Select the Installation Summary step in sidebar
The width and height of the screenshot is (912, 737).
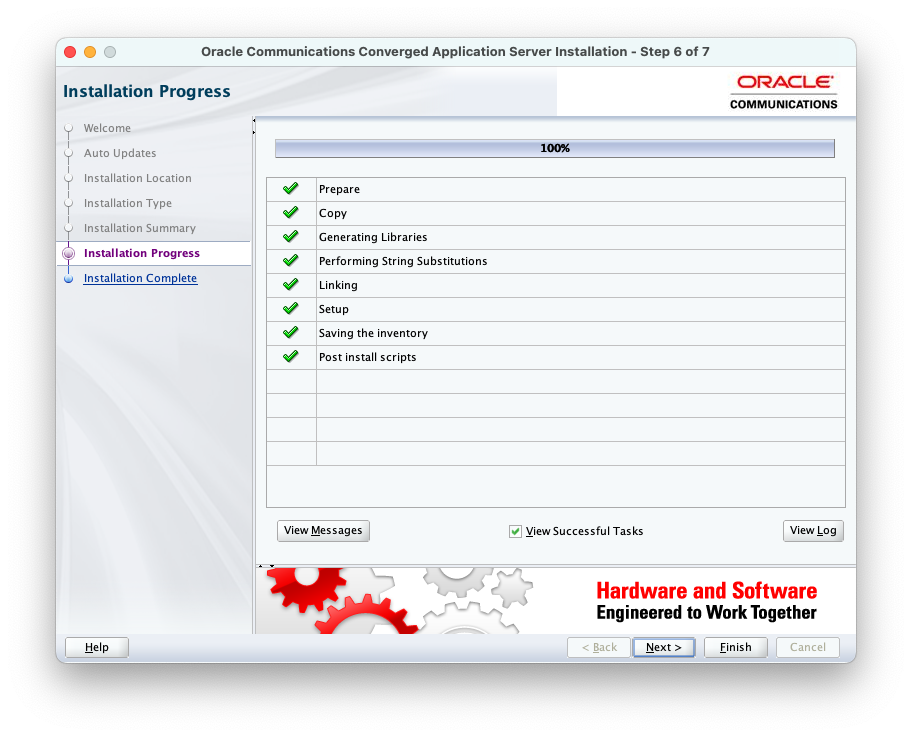tap(140, 228)
